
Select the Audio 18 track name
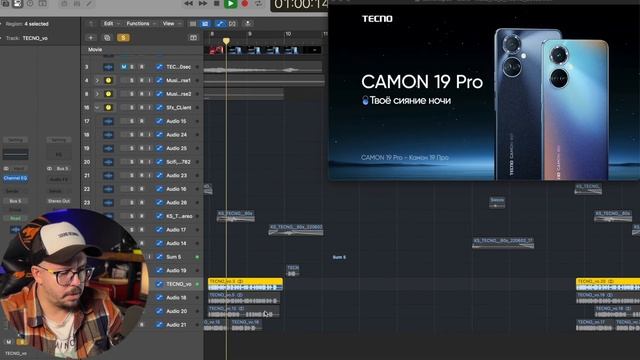point(176,298)
